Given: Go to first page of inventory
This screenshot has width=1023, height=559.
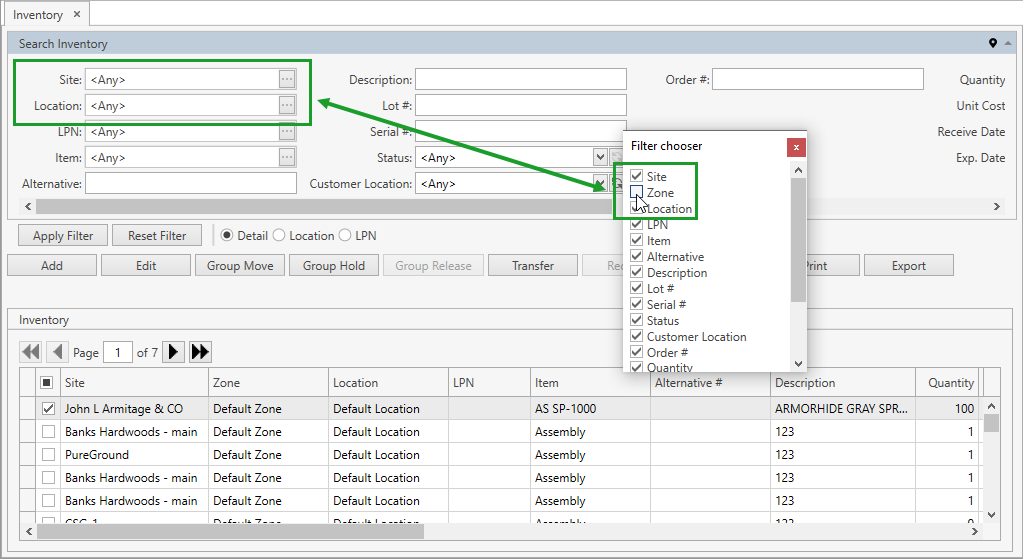Looking at the screenshot, I should (x=31, y=352).
